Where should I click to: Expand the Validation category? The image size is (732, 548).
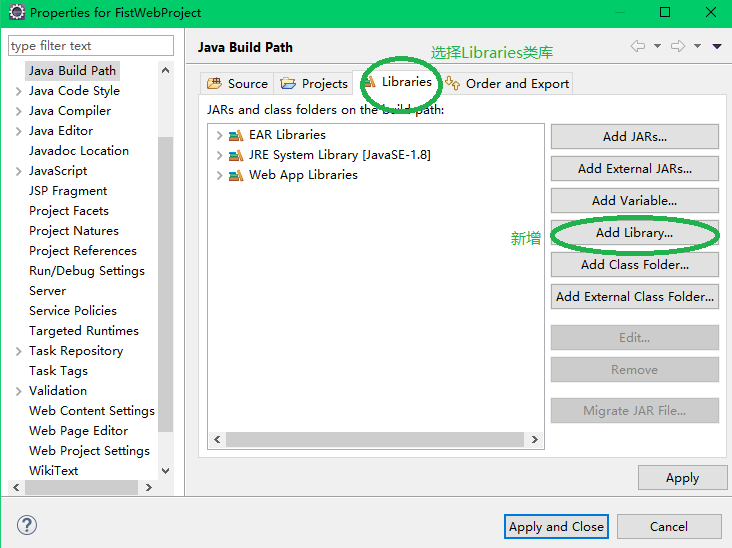[19, 391]
